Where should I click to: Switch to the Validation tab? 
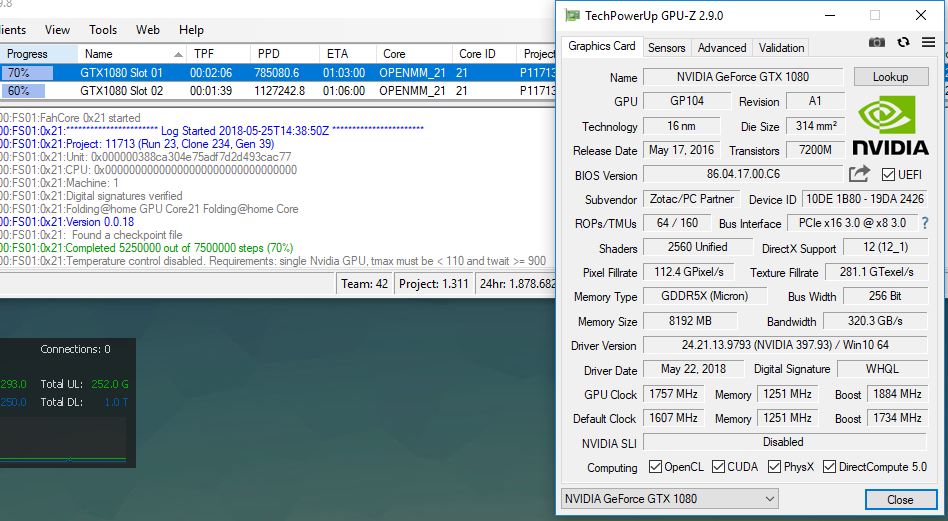(781, 48)
